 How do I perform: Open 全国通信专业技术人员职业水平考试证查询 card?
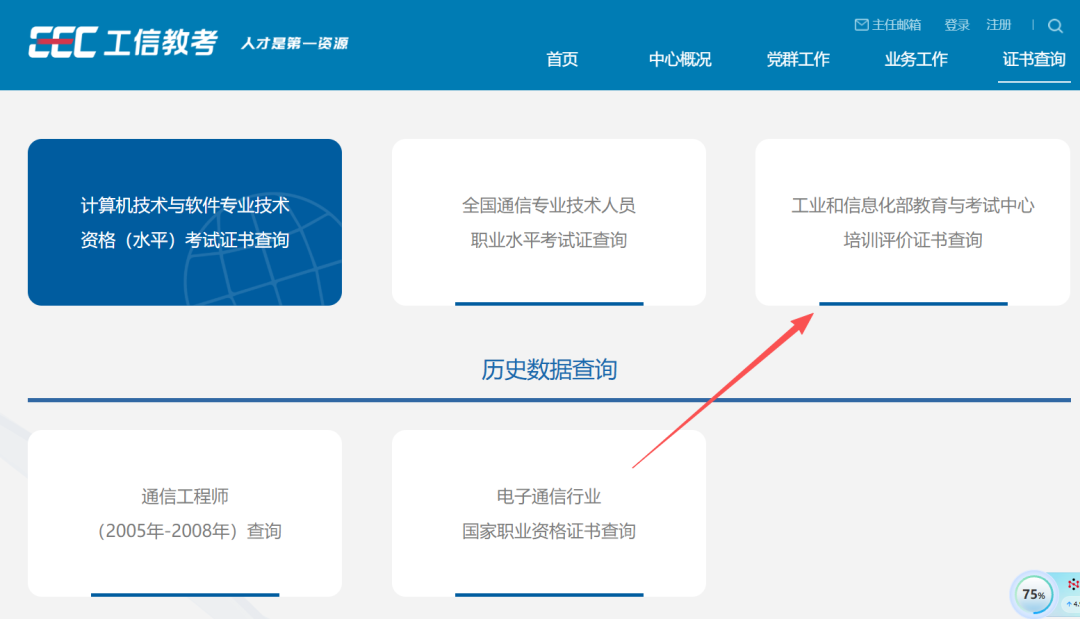point(548,222)
